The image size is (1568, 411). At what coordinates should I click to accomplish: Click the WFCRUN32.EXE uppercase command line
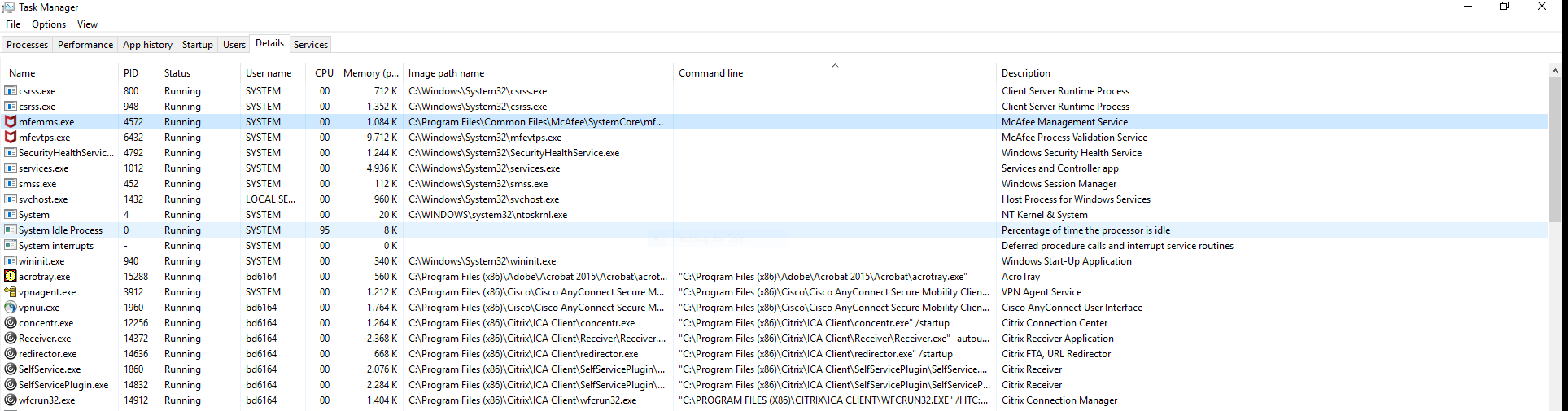coord(833,400)
